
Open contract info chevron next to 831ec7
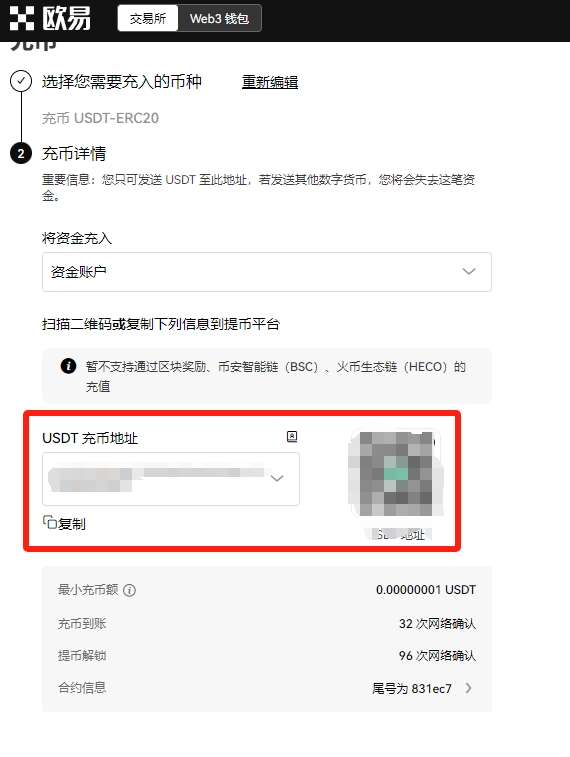(x=468, y=688)
